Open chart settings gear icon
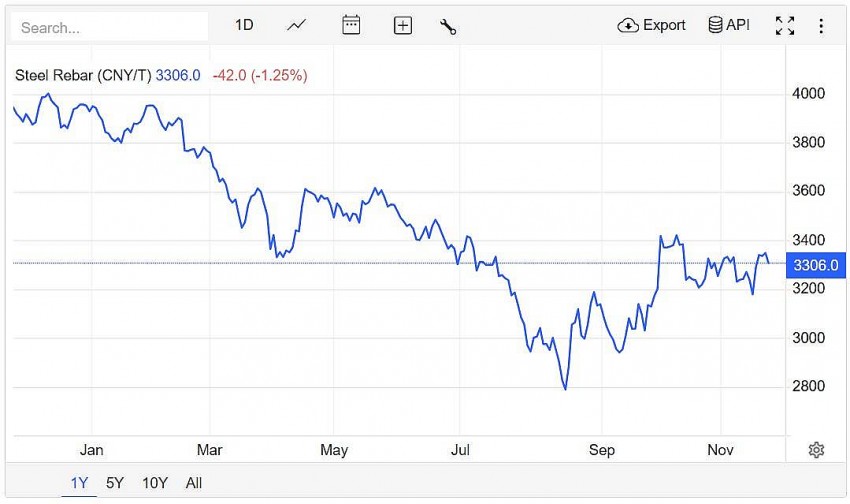 (x=816, y=450)
